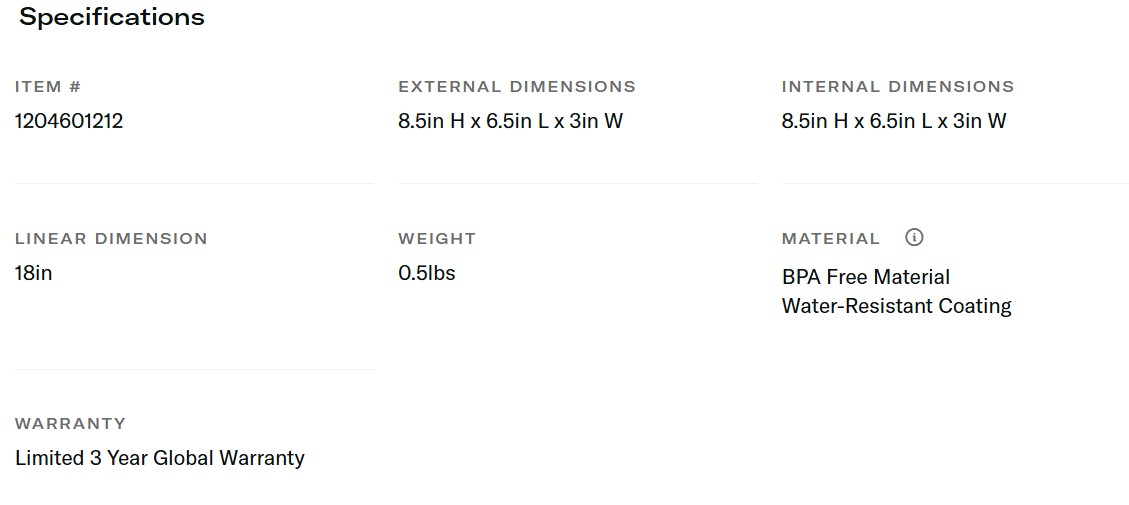The height and width of the screenshot is (505, 1129).
Task: Click Limited 3 Year Global Warranty text
Action: [160, 458]
